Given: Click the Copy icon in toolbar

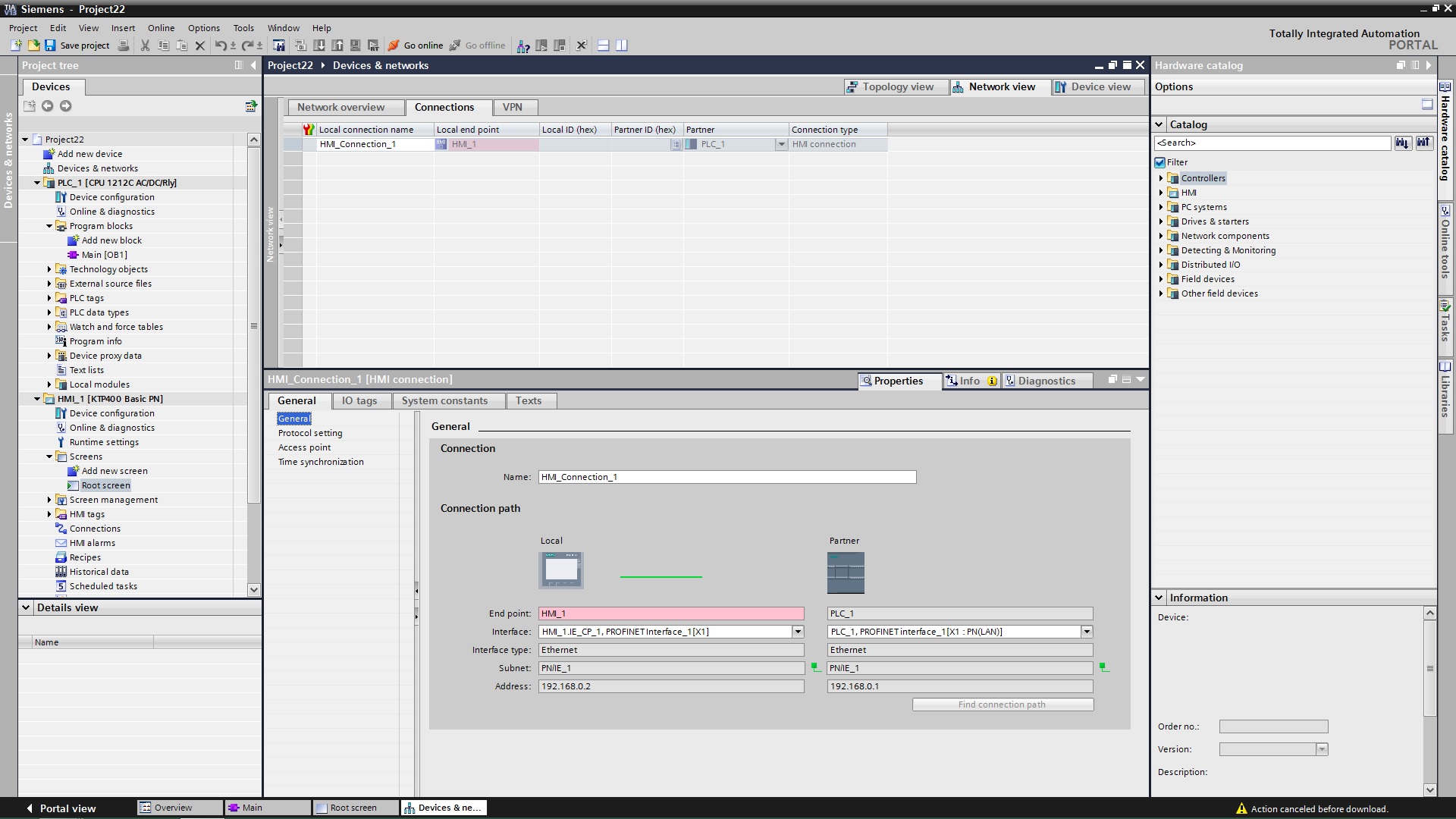Looking at the screenshot, I should coord(163,45).
